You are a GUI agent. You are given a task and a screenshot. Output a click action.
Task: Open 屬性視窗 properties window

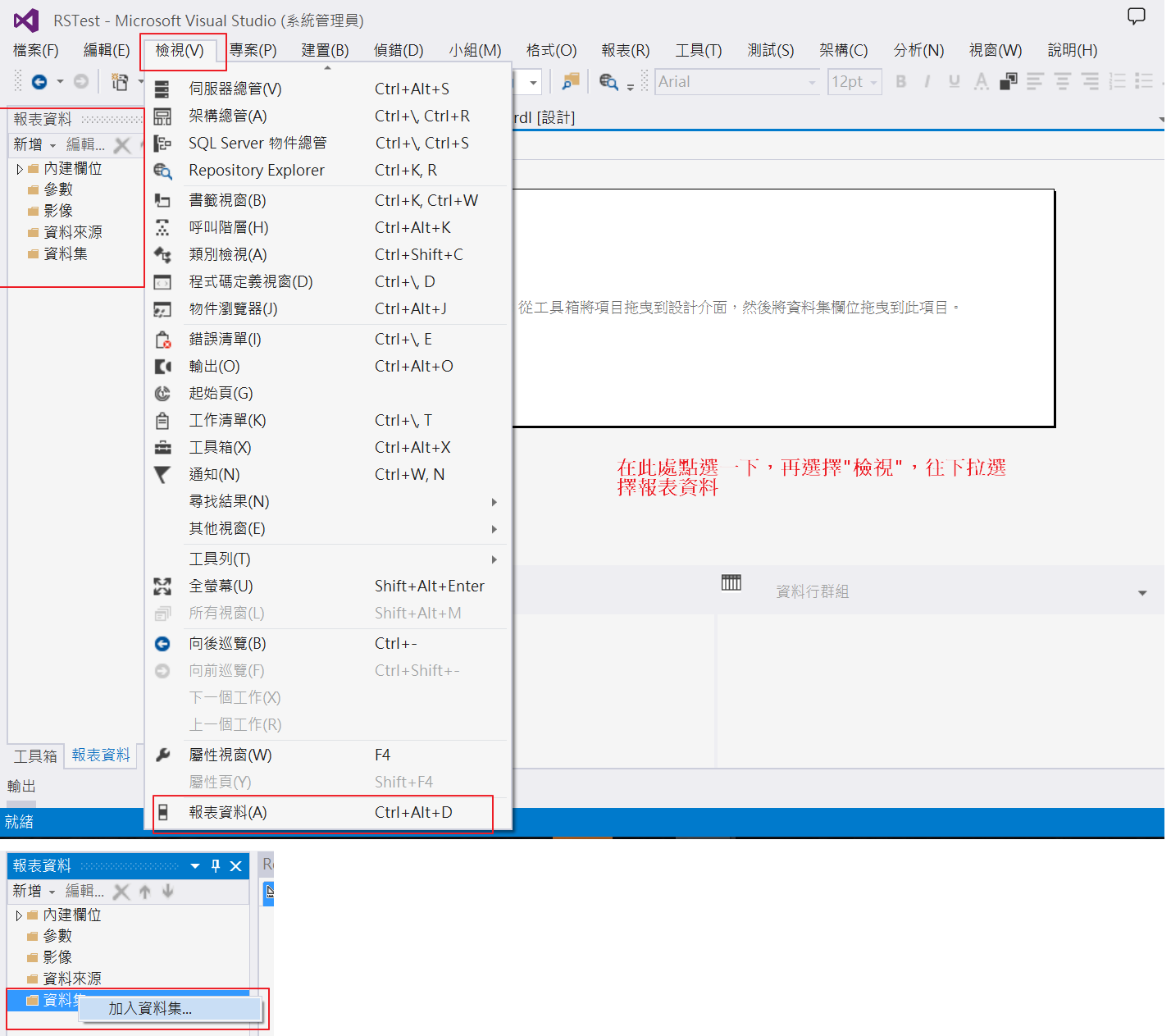click(328, 755)
